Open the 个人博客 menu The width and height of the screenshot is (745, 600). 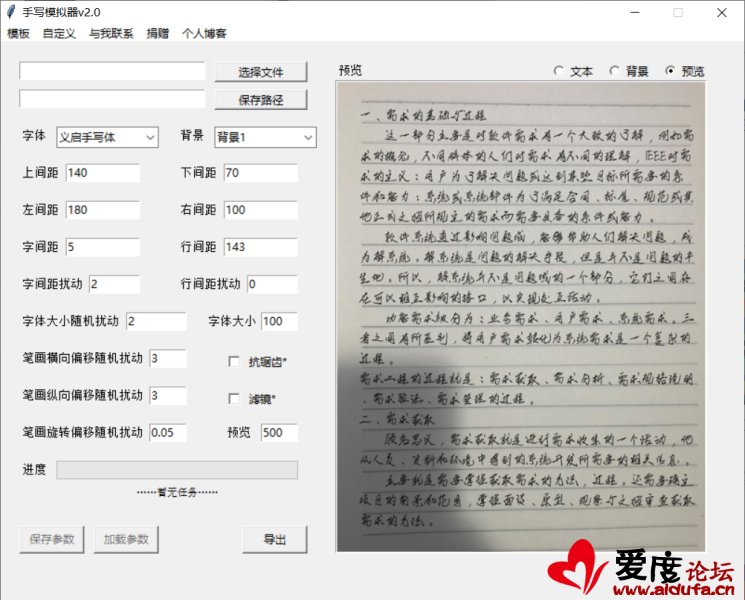[204, 33]
